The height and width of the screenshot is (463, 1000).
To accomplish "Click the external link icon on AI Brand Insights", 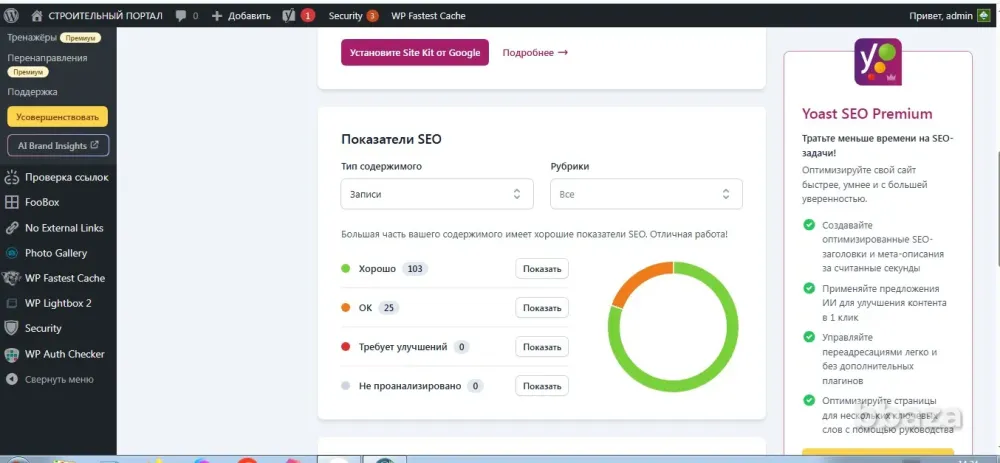I will coord(95,145).
